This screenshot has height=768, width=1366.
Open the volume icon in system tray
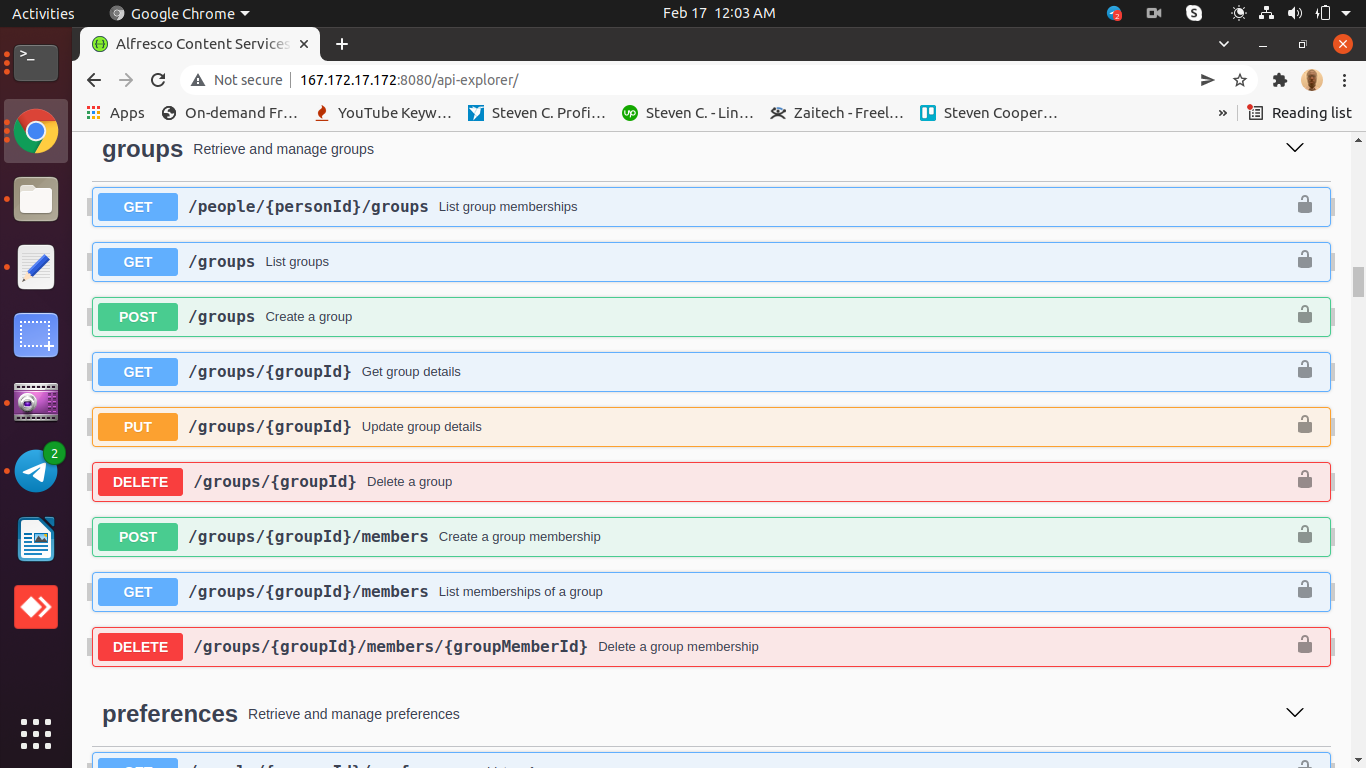1295,13
